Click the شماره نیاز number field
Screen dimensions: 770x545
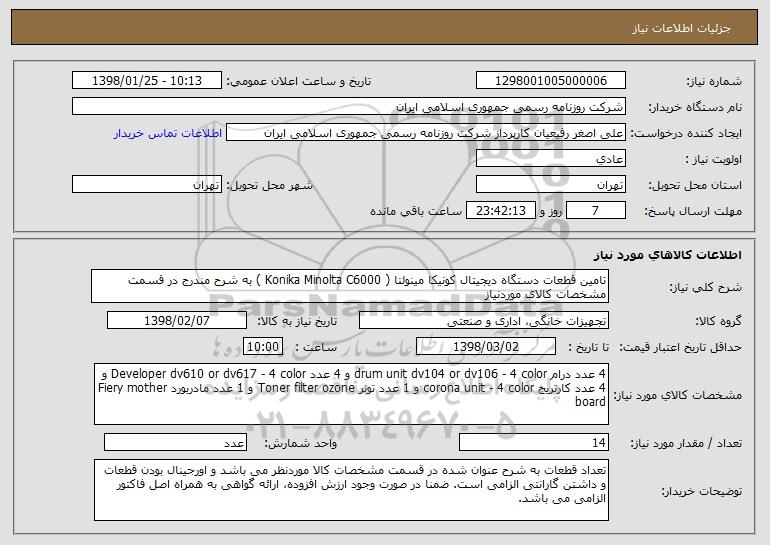point(550,81)
